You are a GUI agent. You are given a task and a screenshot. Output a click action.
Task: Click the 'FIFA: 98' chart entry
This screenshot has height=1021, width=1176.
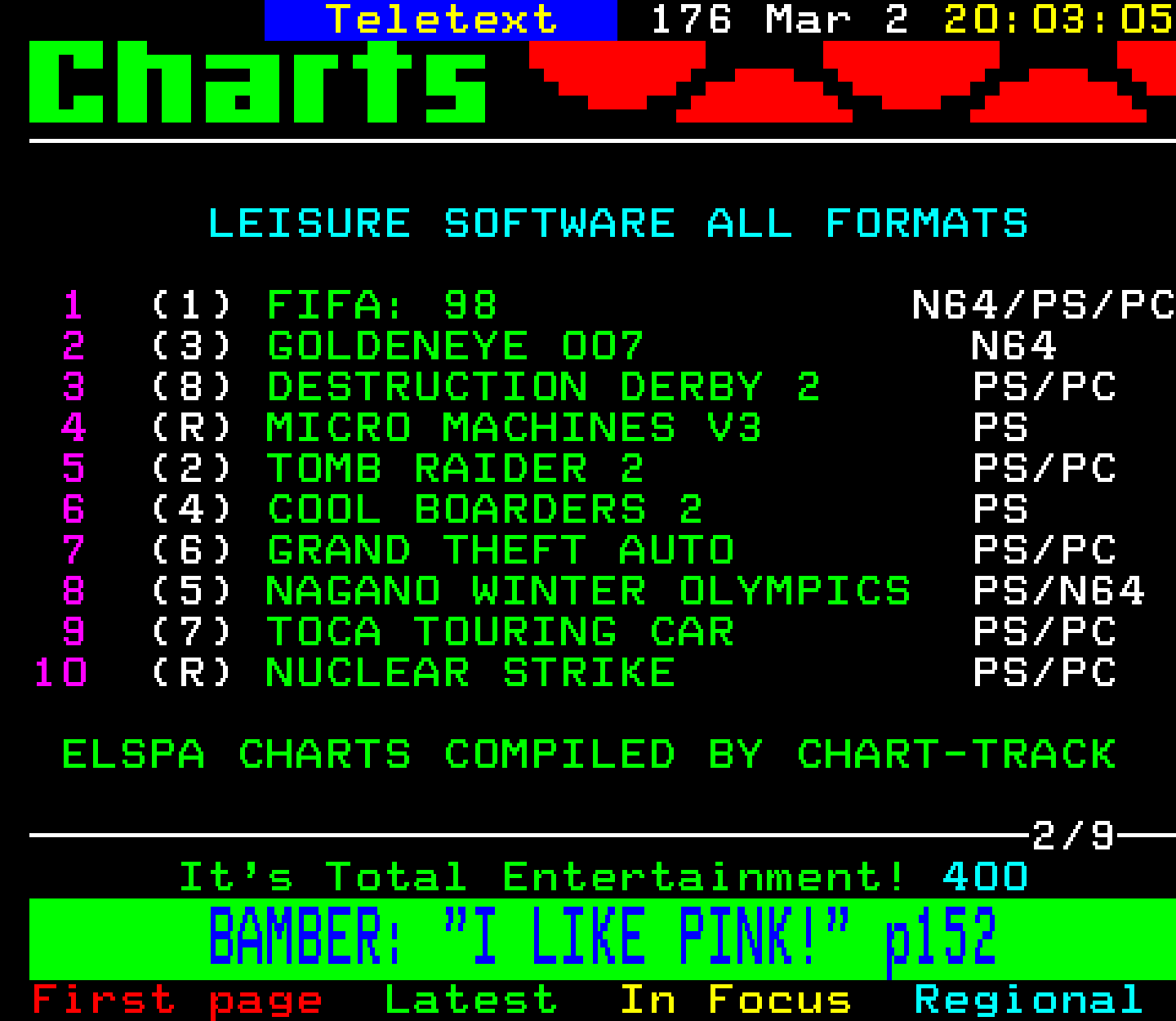point(382,305)
